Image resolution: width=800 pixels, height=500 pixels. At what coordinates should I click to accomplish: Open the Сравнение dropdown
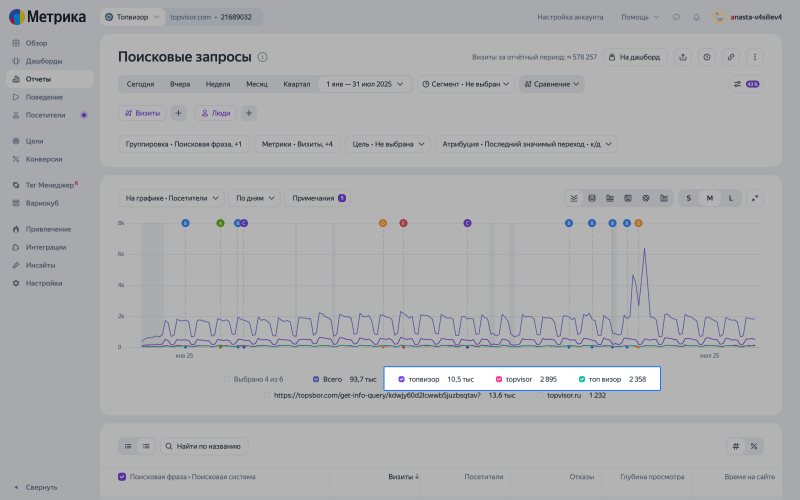[x=552, y=84]
